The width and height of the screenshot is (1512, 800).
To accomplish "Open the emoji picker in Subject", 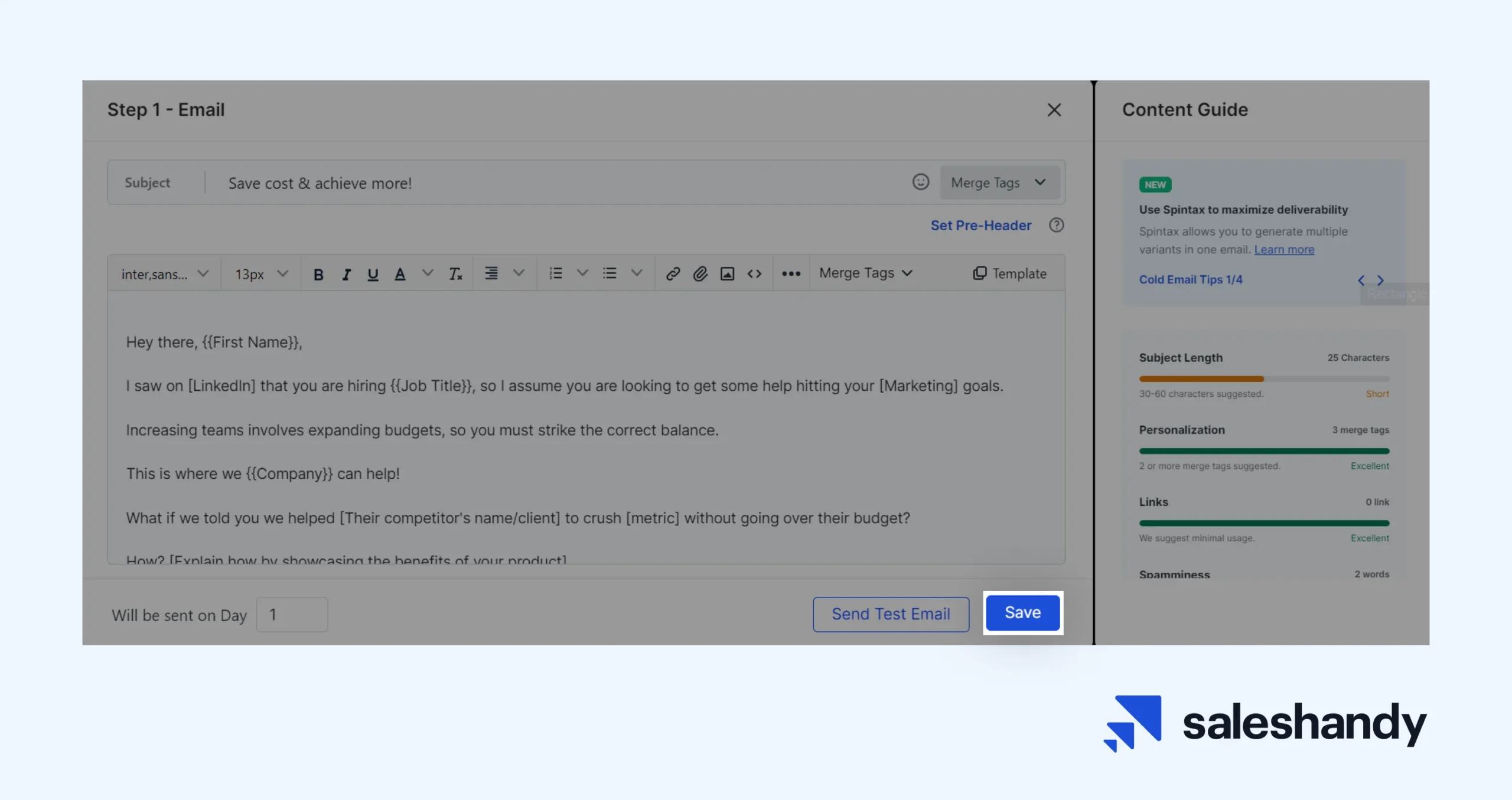I will [920, 182].
